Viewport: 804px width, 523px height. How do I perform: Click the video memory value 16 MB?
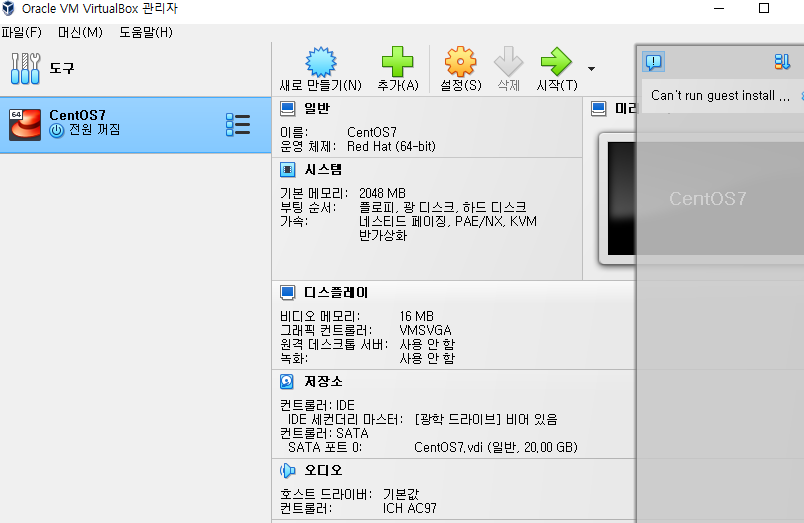pyautogui.click(x=416, y=316)
